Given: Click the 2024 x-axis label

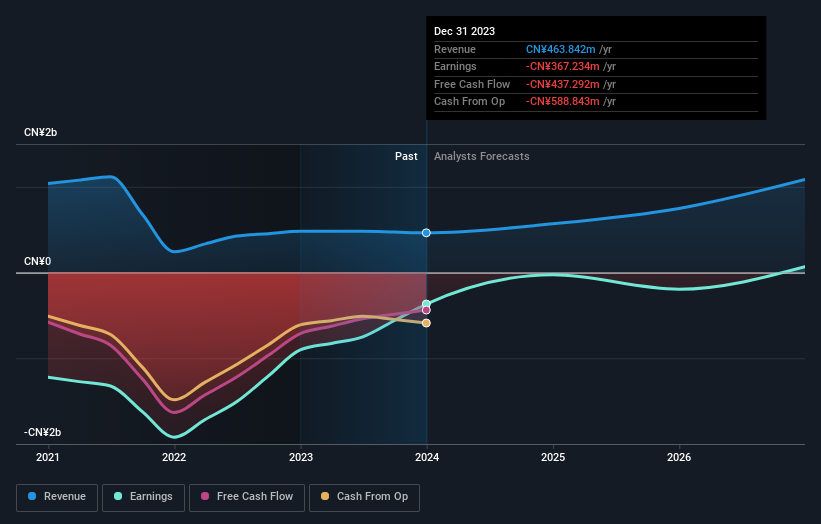Looking at the screenshot, I should 427,457.
